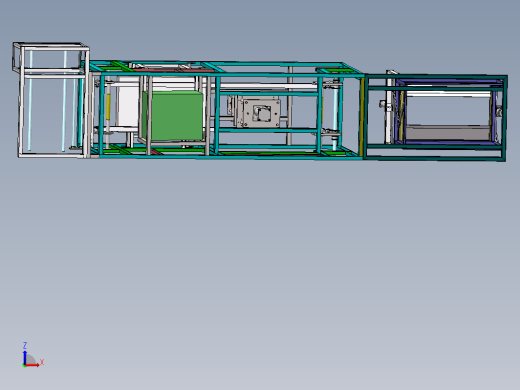Select the green box in the model
This screenshot has height=390, width=520.
(x=172, y=115)
